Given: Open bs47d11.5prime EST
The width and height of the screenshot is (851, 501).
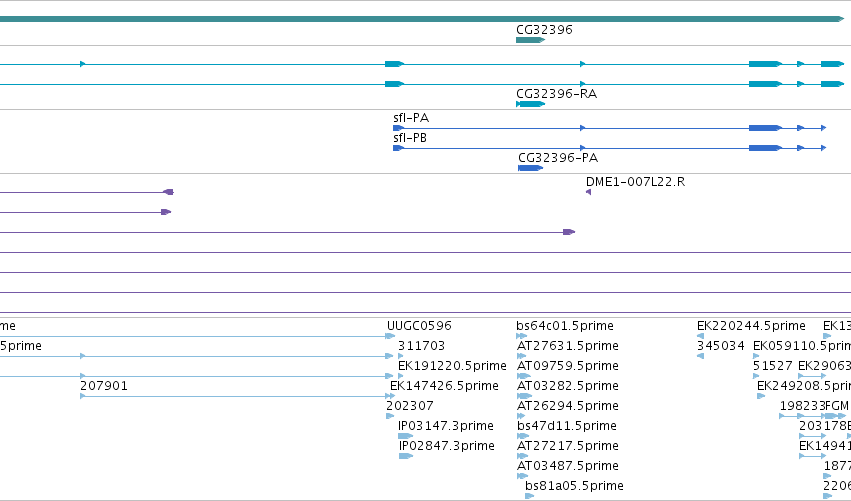Looking at the screenshot, I should [x=567, y=426].
